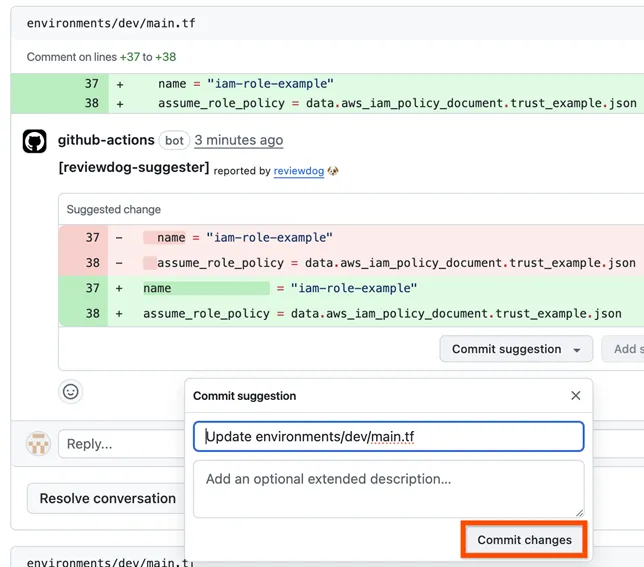Viewport: 644px width, 567px height.
Task: Click the dog emoji next to reviewdog
Action: [333, 171]
